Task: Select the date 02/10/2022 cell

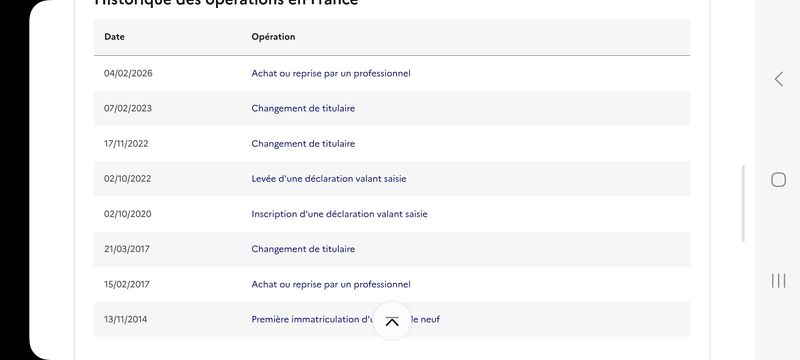Action: click(128, 179)
